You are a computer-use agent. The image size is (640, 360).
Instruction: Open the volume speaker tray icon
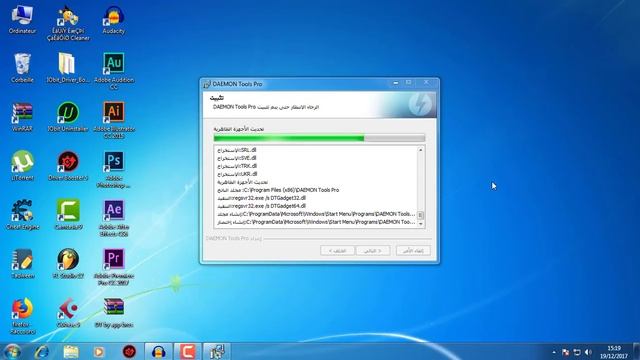tap(588, 352)
